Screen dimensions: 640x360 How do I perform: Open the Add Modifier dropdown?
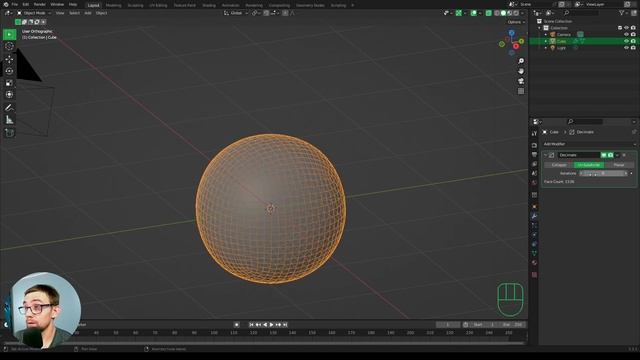pos(589,144)
